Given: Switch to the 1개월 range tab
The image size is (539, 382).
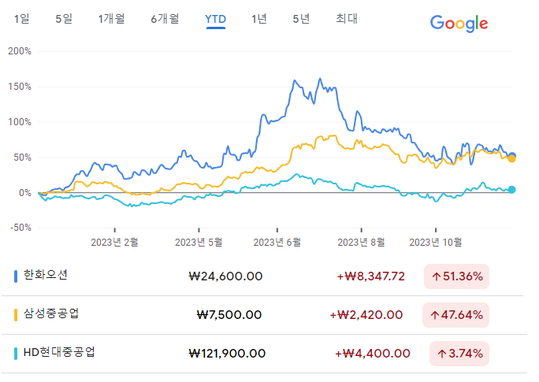Looking at the screenshot, I should point(111,19).
